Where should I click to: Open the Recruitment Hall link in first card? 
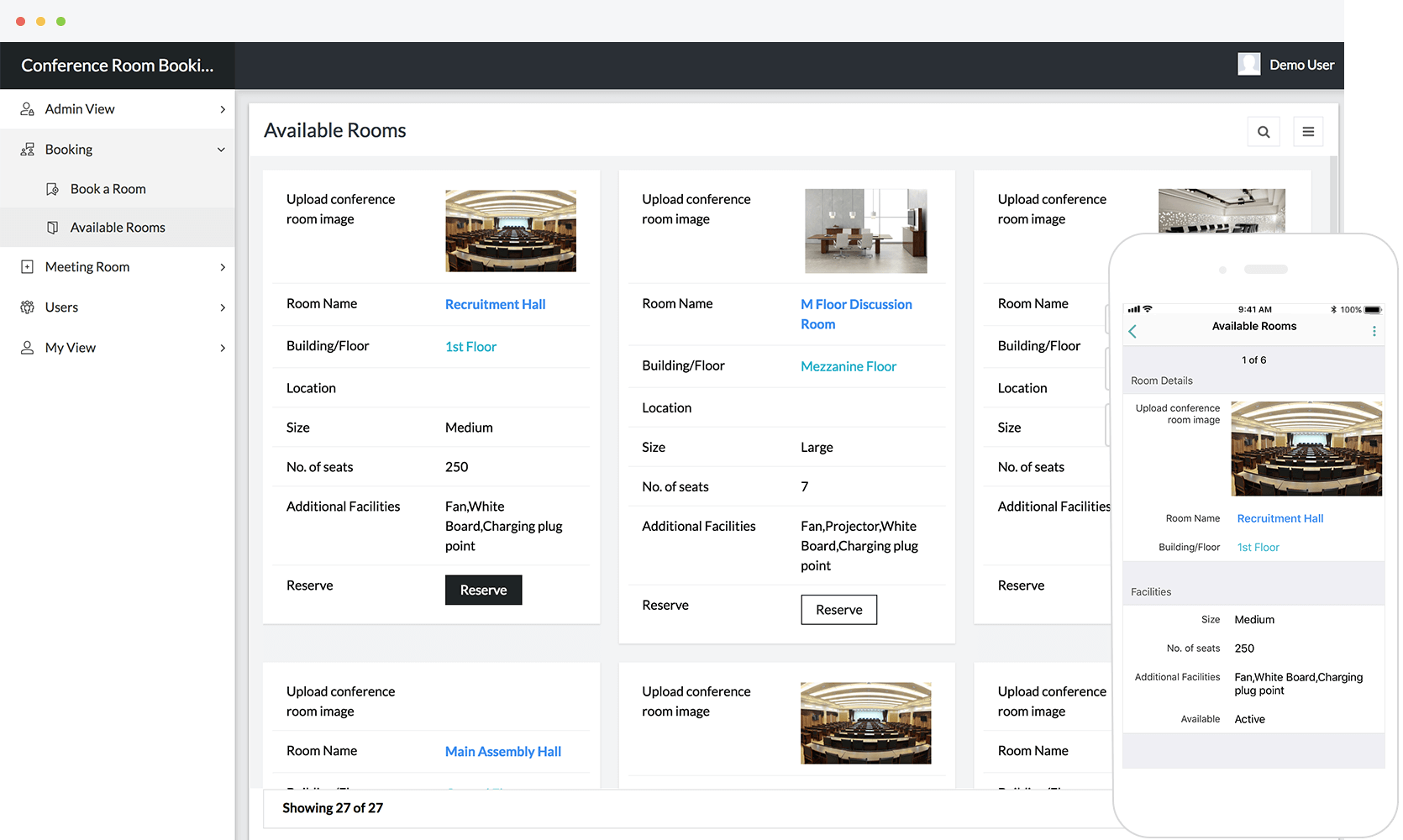pos(495,304)
